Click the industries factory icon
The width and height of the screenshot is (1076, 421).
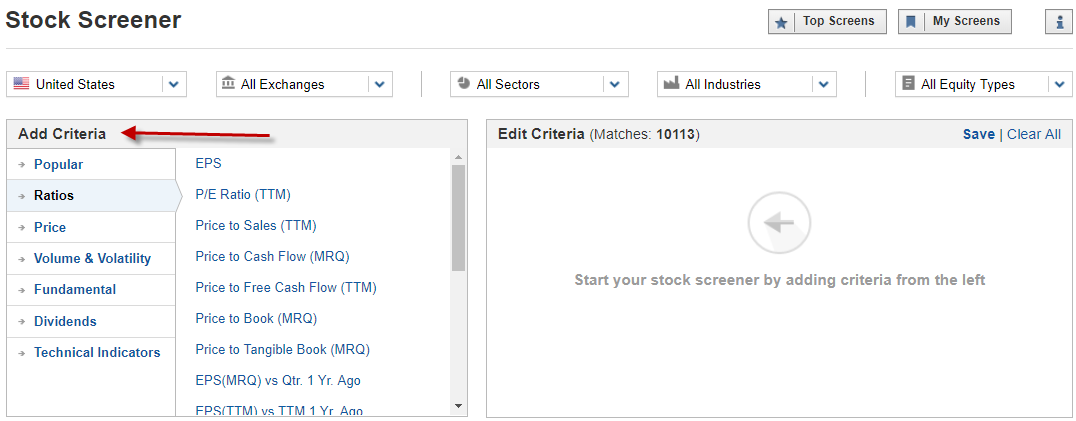(671, 84)
